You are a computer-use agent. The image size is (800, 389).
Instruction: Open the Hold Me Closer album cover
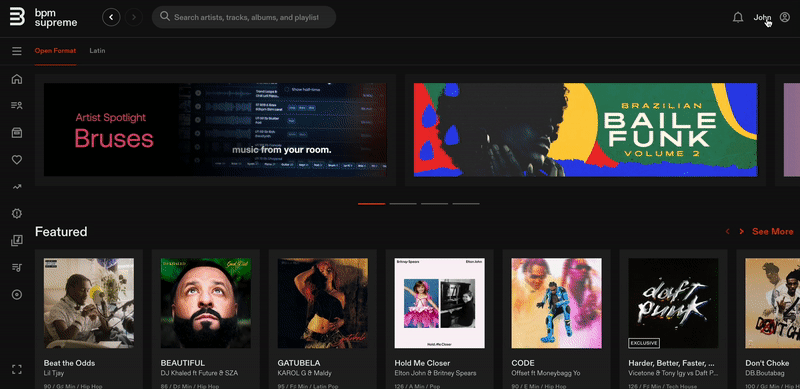pos(440,303)
